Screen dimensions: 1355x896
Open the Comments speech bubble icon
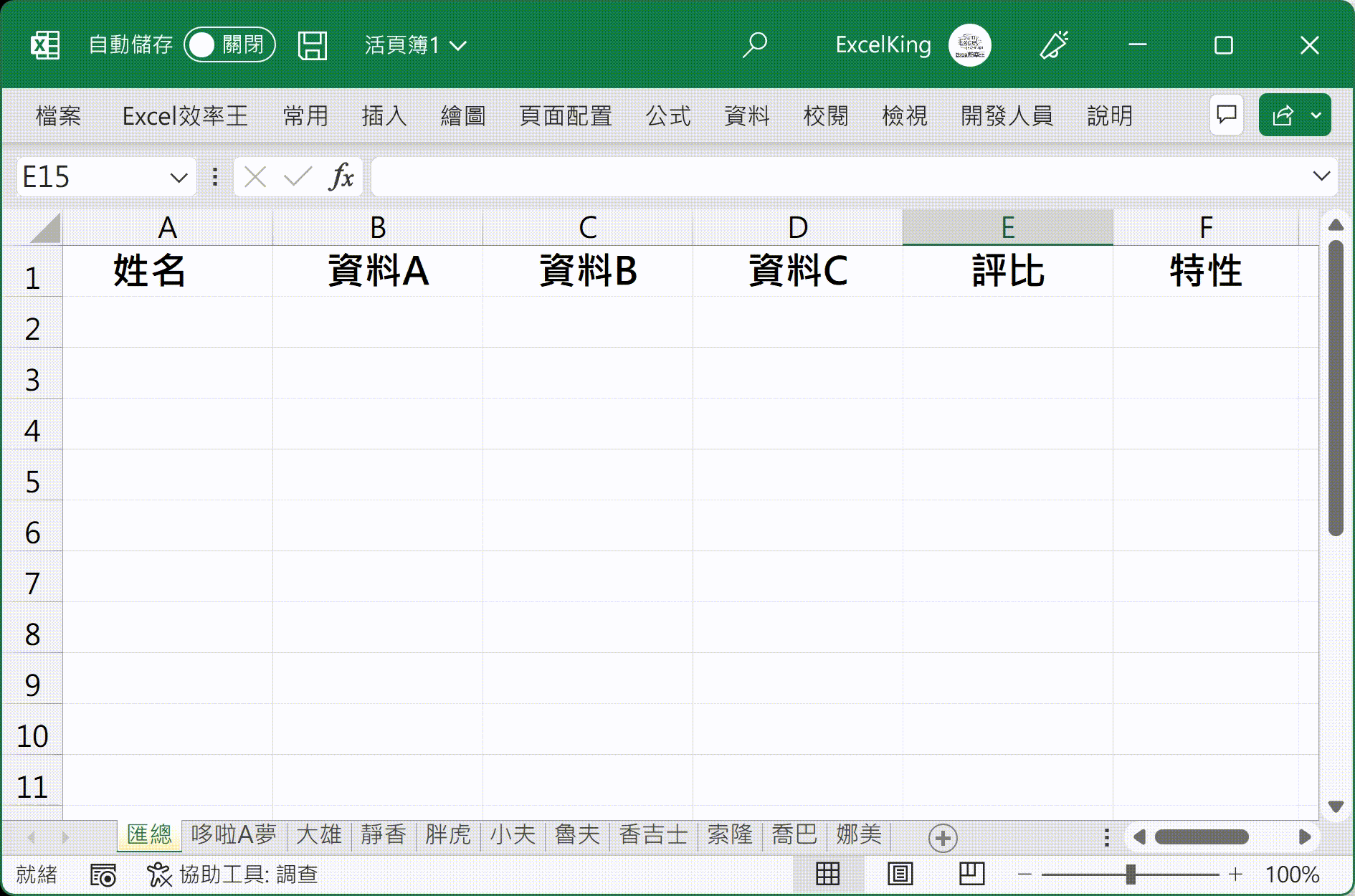[x=1226, y=115]
